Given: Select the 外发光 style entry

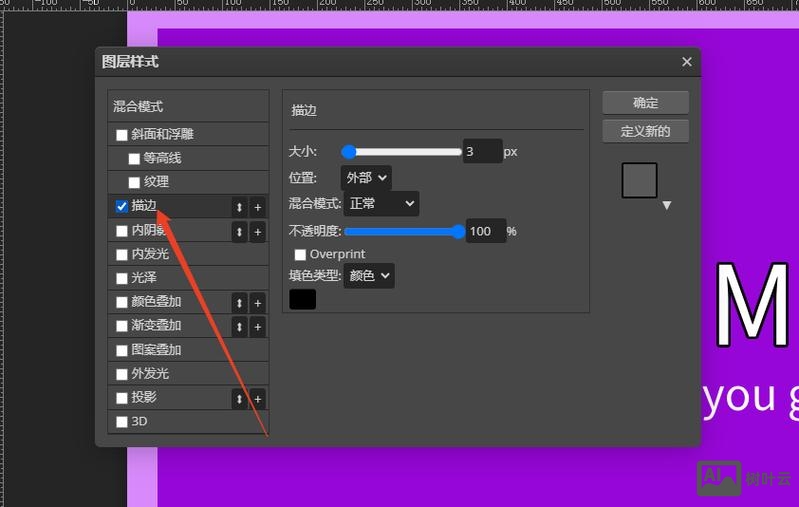Looking at the screenshot, I should (x=150, y=374).
